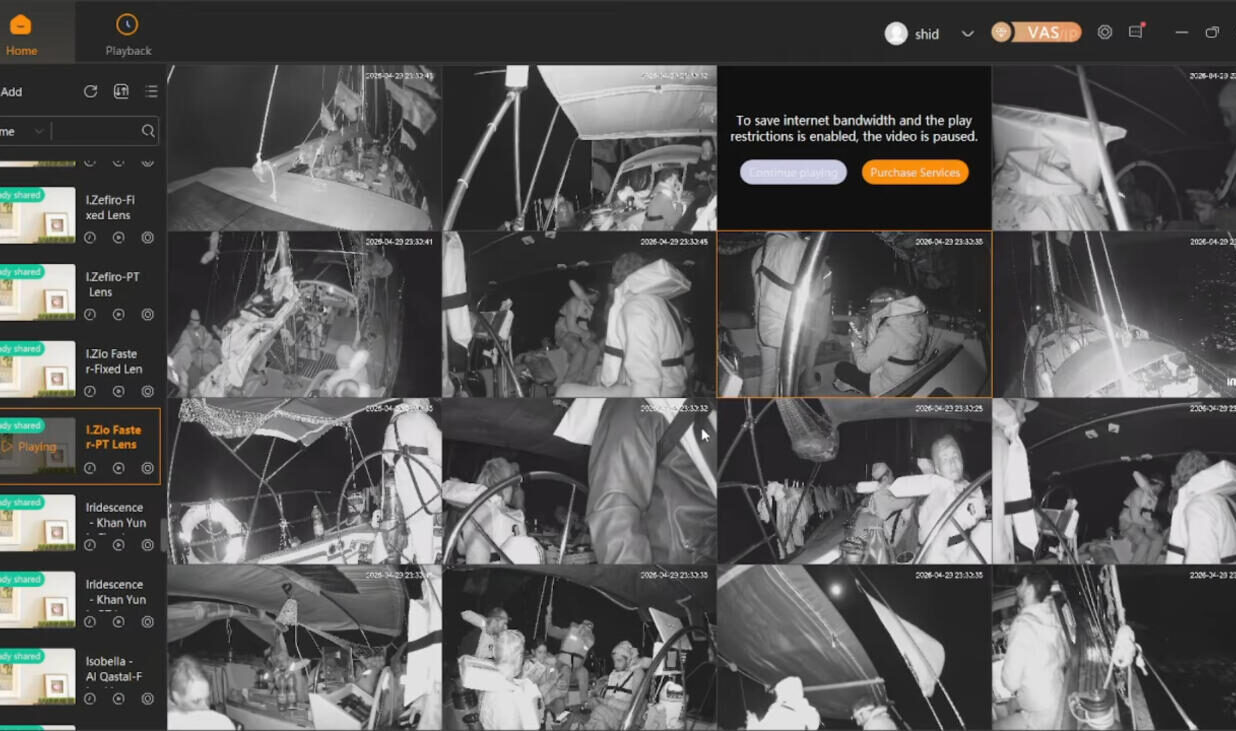Viewport: 1236px width, 731px height.
Task: Click the search magnifier icon
Action: pos(148,131)
